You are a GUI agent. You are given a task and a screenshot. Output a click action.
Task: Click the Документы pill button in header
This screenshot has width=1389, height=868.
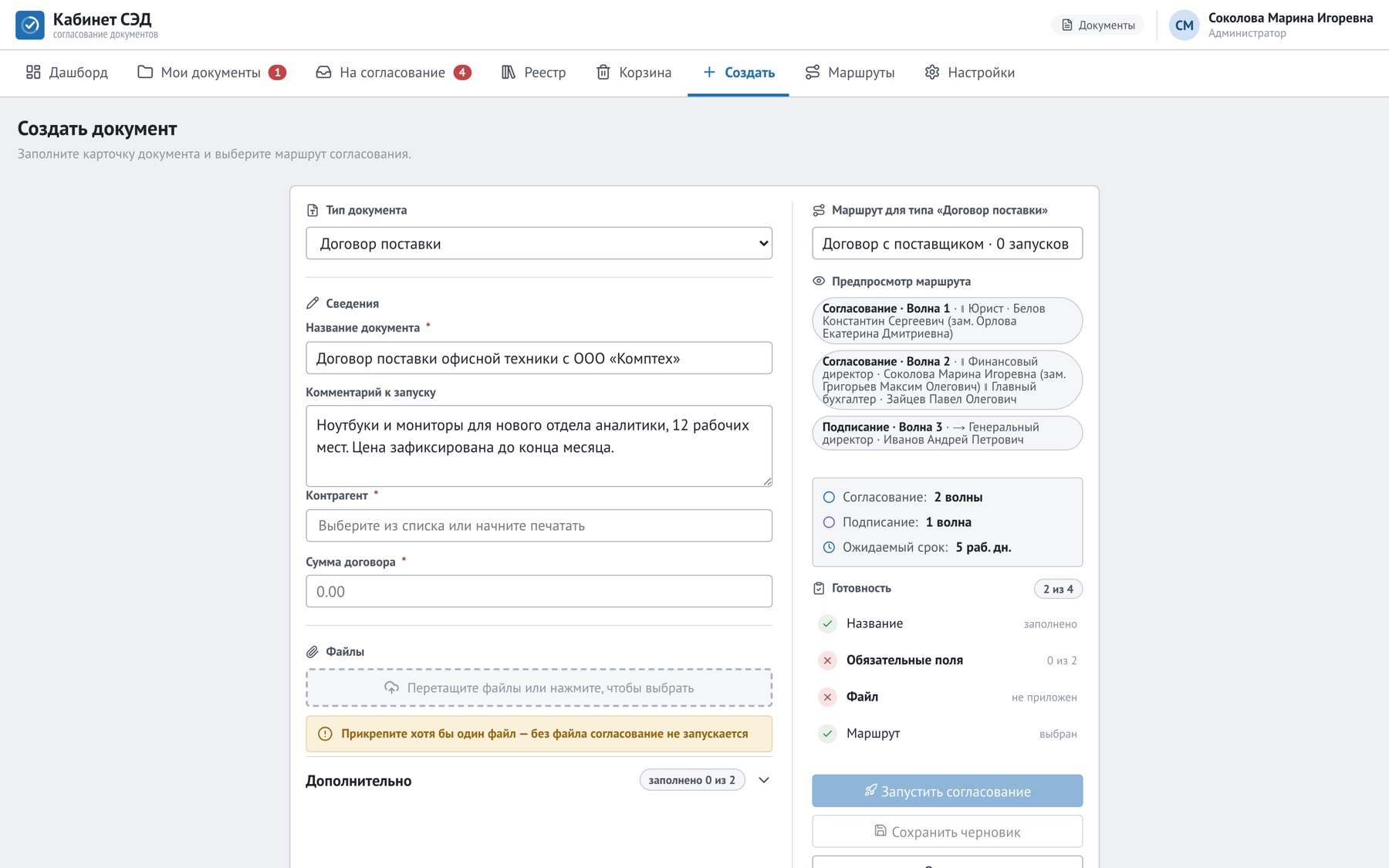[1098, 25]
